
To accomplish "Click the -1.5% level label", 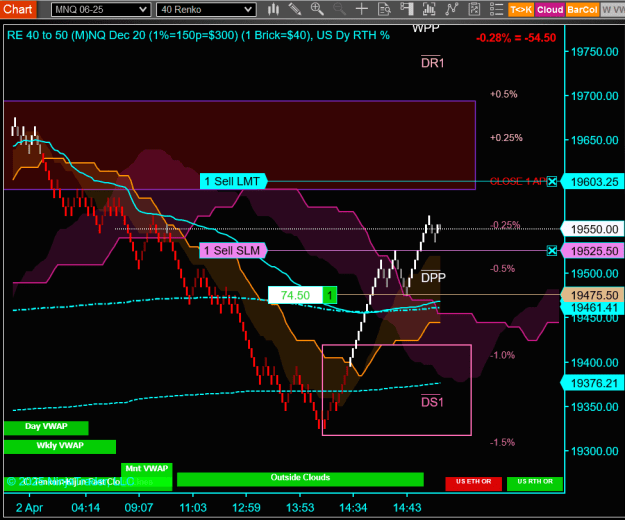I will 502,442.
